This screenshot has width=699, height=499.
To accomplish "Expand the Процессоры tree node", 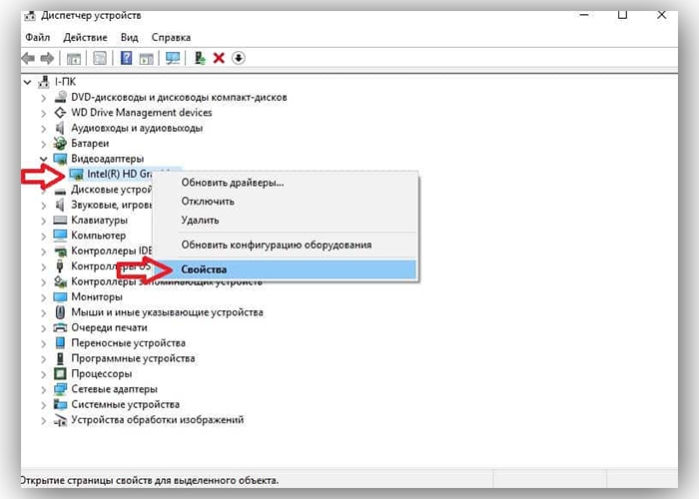I will pos(43,374).
